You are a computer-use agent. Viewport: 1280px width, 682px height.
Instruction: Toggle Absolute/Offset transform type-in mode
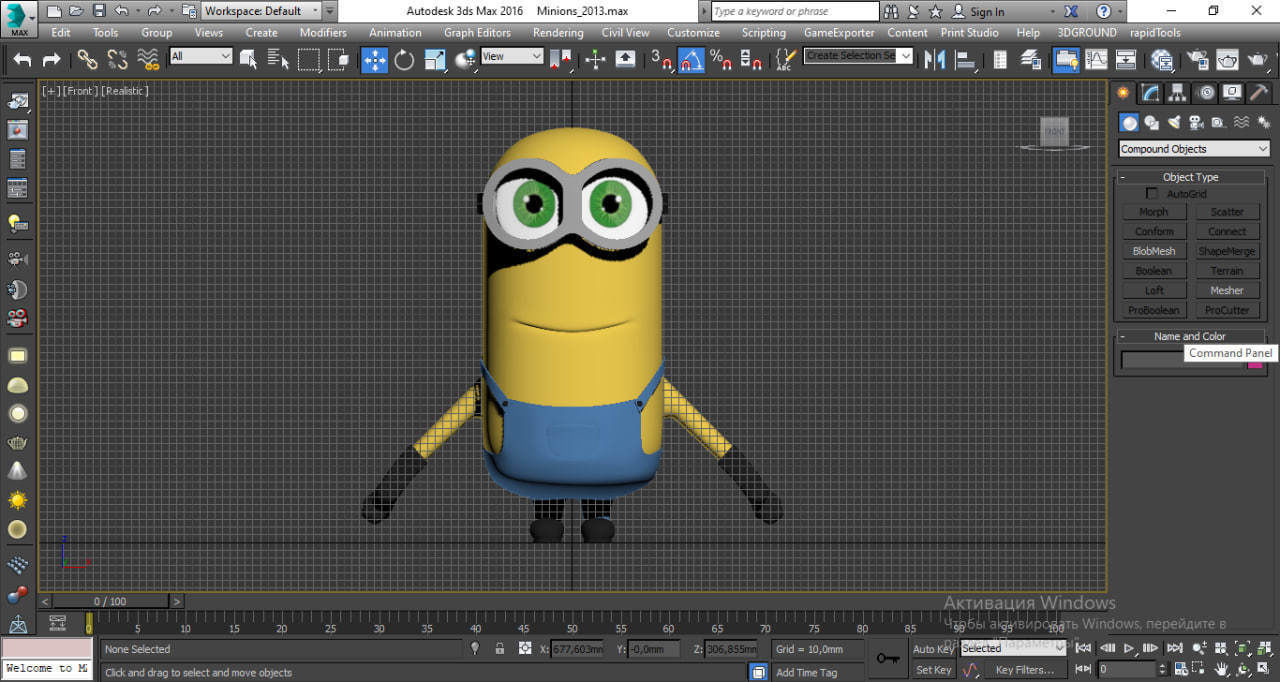[525, 649]
